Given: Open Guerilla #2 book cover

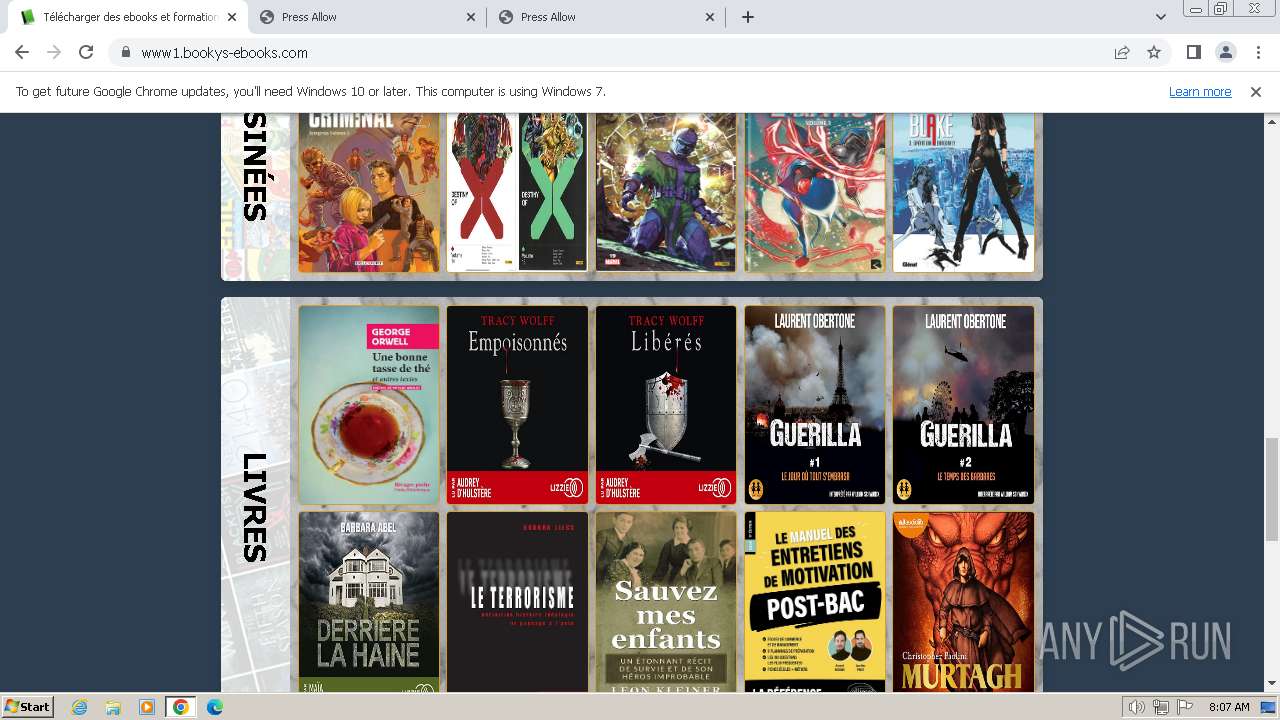Looking at the screenshot, I should tap(963, 404).
